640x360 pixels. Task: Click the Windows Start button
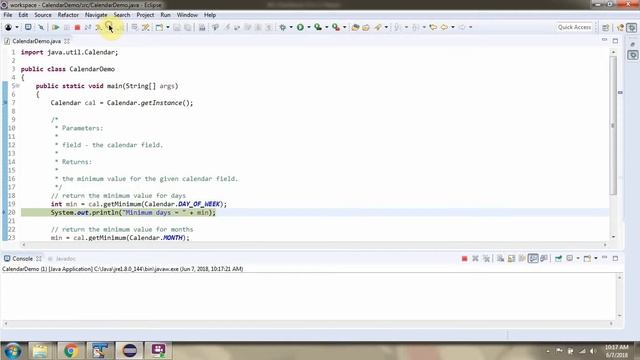[12, 351]
